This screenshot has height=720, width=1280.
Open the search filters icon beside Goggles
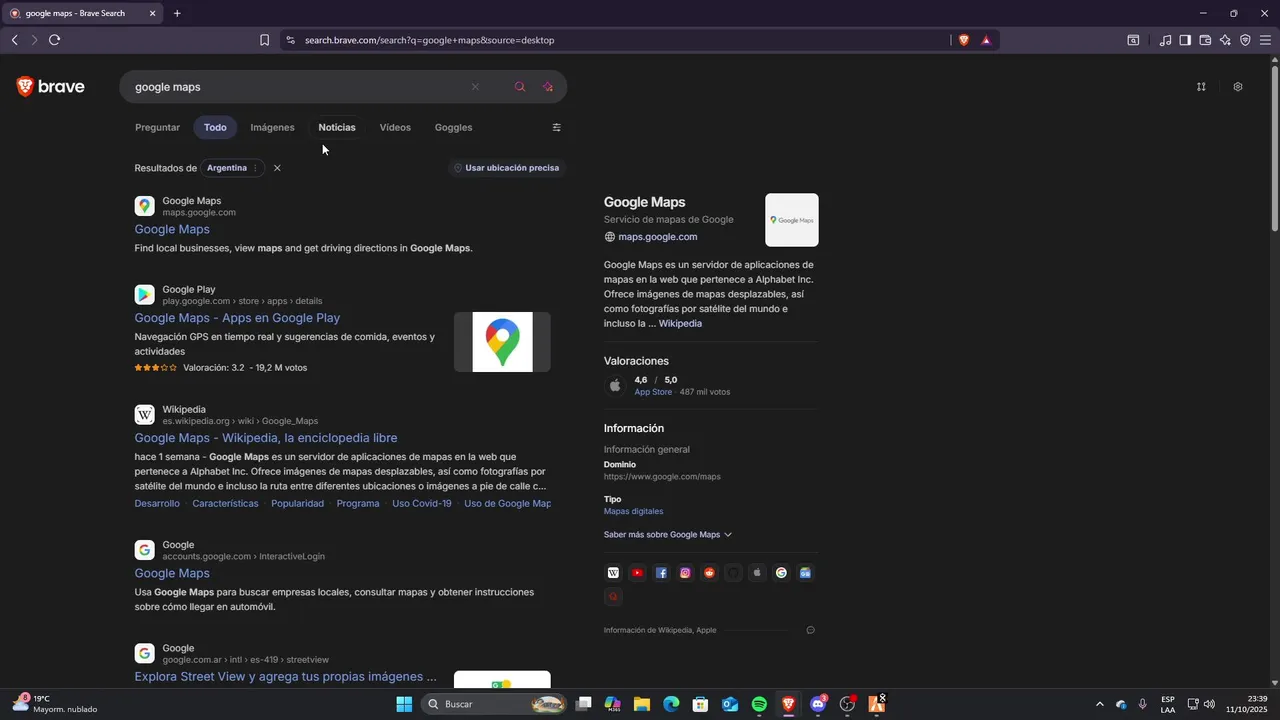click(557, 127)
